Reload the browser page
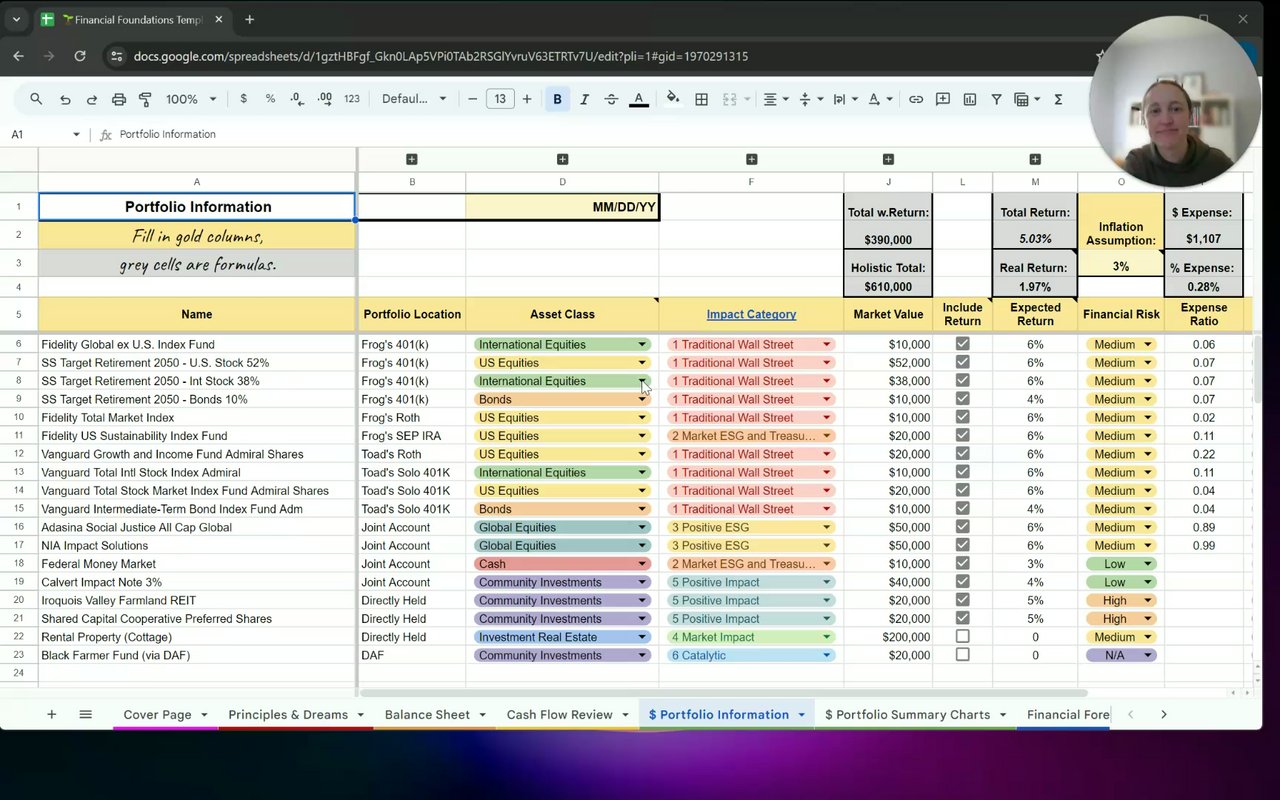 coord(80,56)
